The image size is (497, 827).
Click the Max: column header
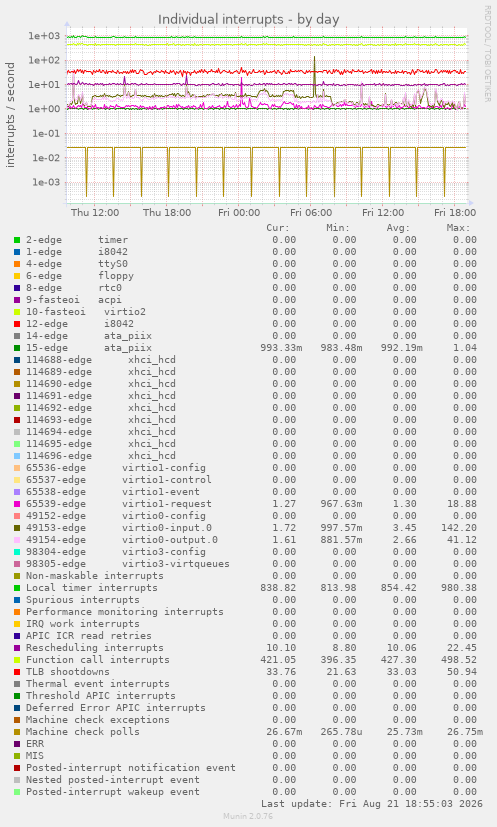tap(458, 228)
